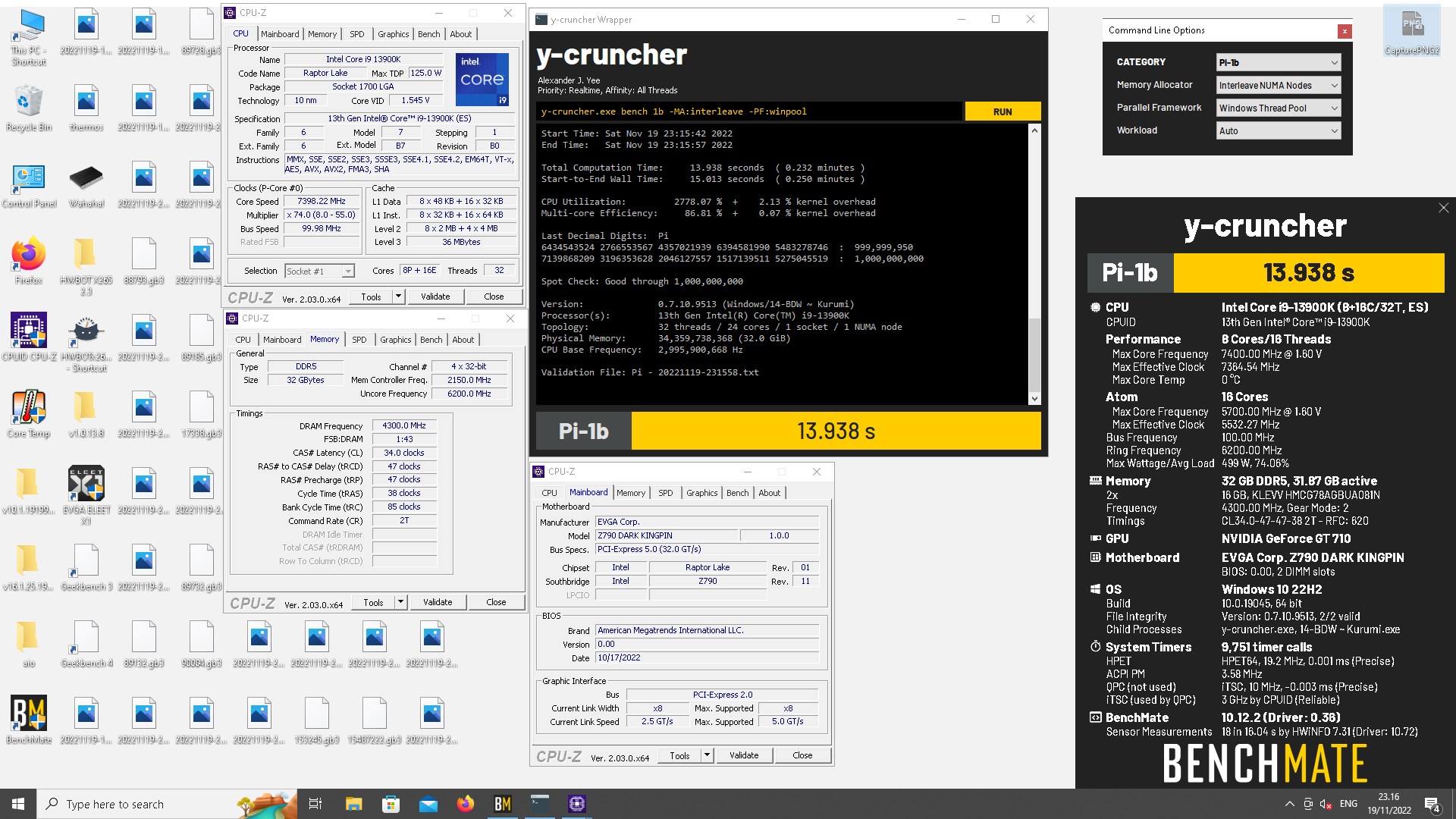The height and width of the screenshot is (819, 1456).
Task: Open the Control Panel desktop icon
Action: coord(29,184)
